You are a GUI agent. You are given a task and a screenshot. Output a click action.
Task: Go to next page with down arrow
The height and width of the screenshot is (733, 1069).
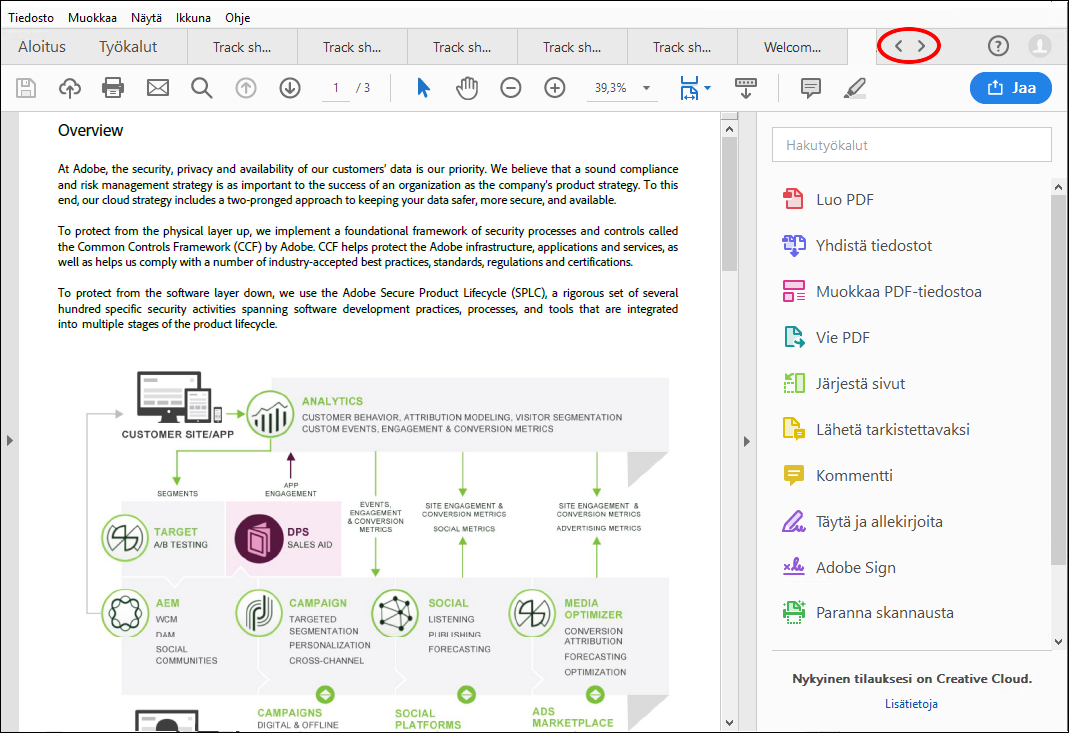point(290,88)
